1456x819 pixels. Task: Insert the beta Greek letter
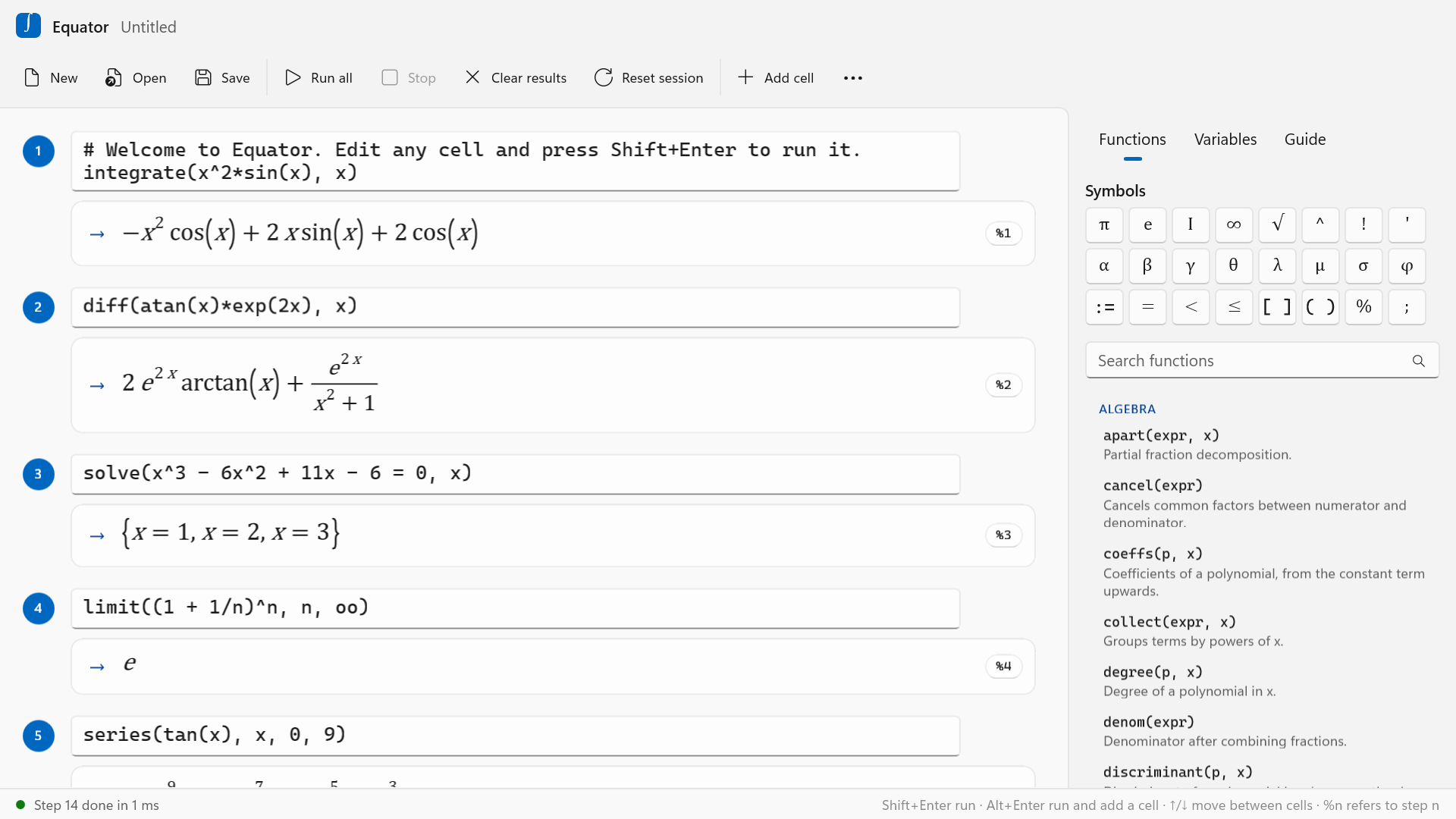click(1147, 265)
